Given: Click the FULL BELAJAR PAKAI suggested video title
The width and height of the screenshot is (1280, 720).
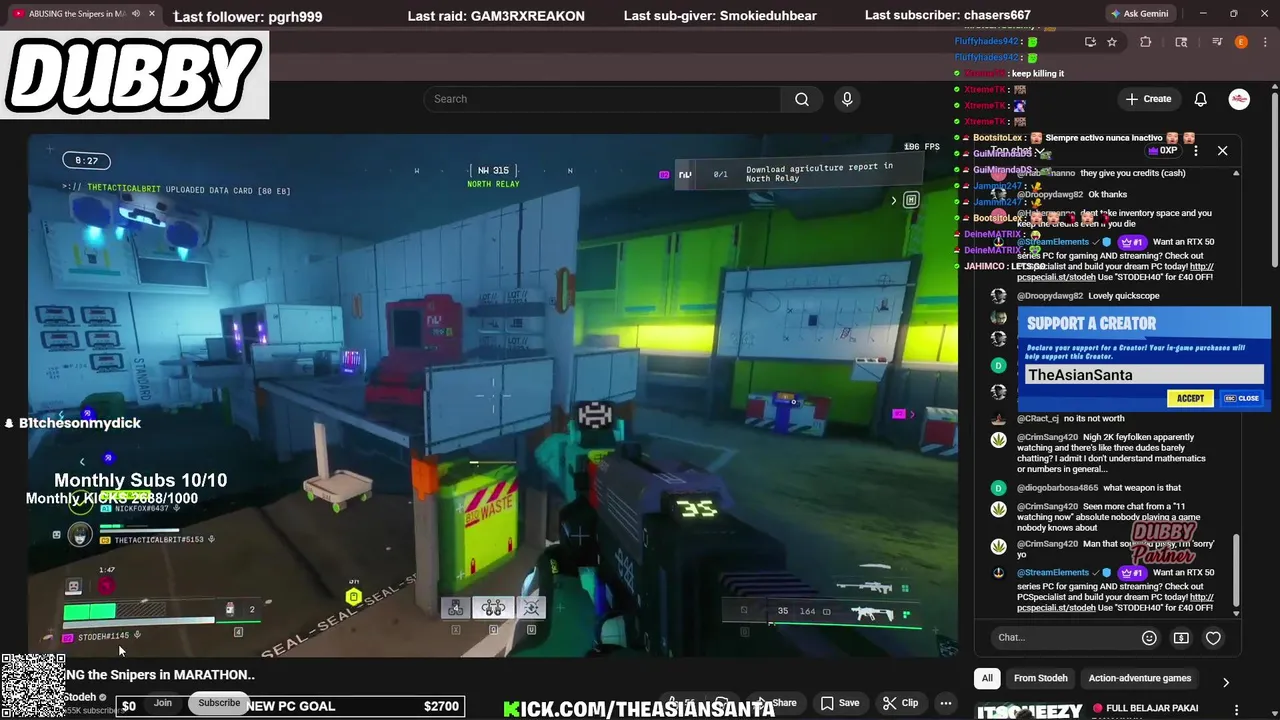Looking at the screenshot, I should coord(1152,708).
